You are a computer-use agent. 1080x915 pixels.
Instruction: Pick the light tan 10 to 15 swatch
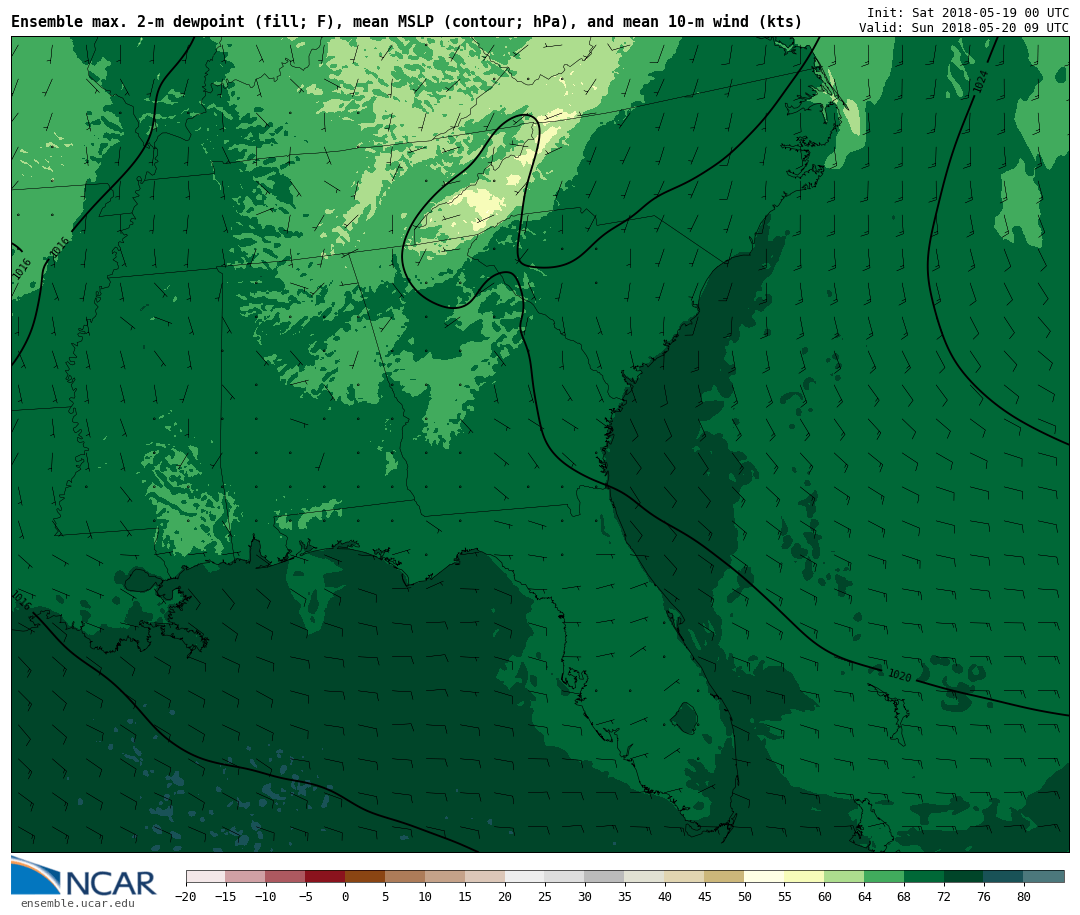(446, 877)
